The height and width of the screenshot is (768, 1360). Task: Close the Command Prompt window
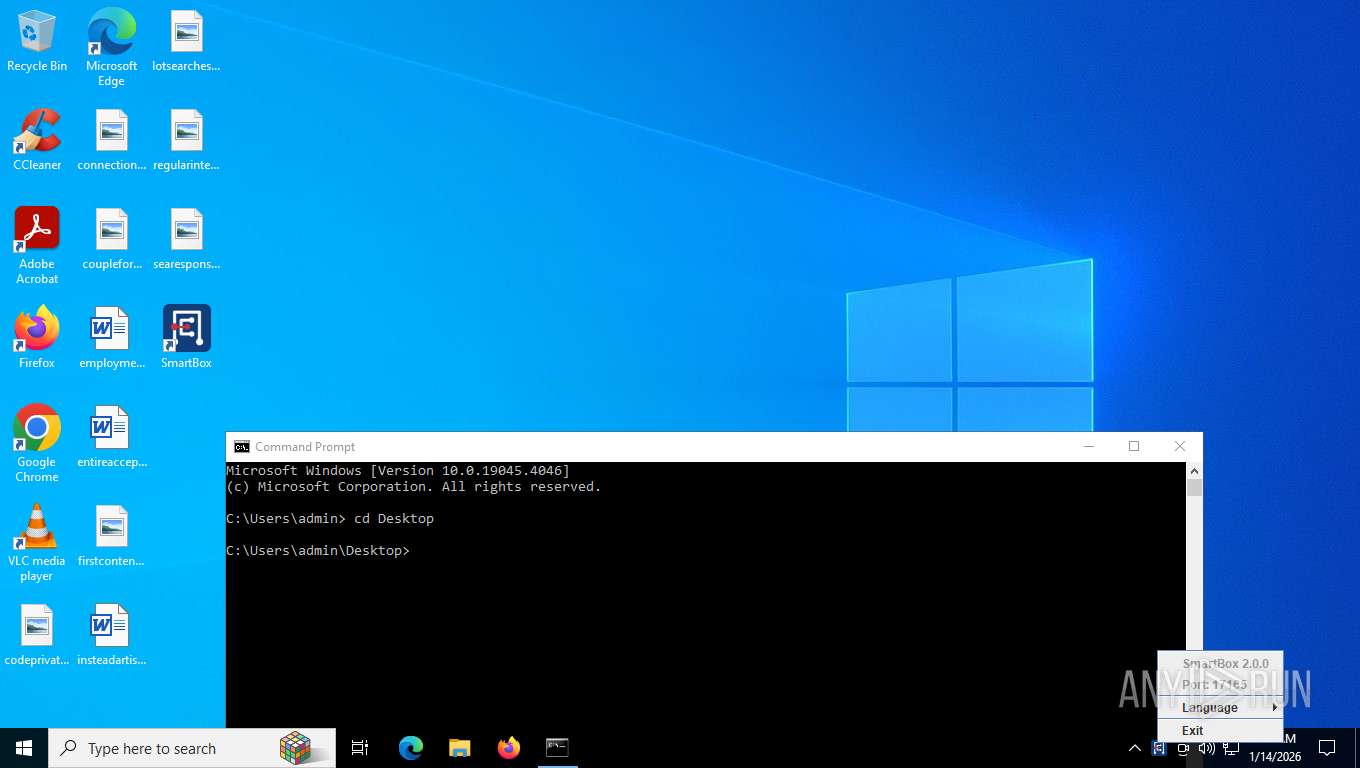[1180, 447]
